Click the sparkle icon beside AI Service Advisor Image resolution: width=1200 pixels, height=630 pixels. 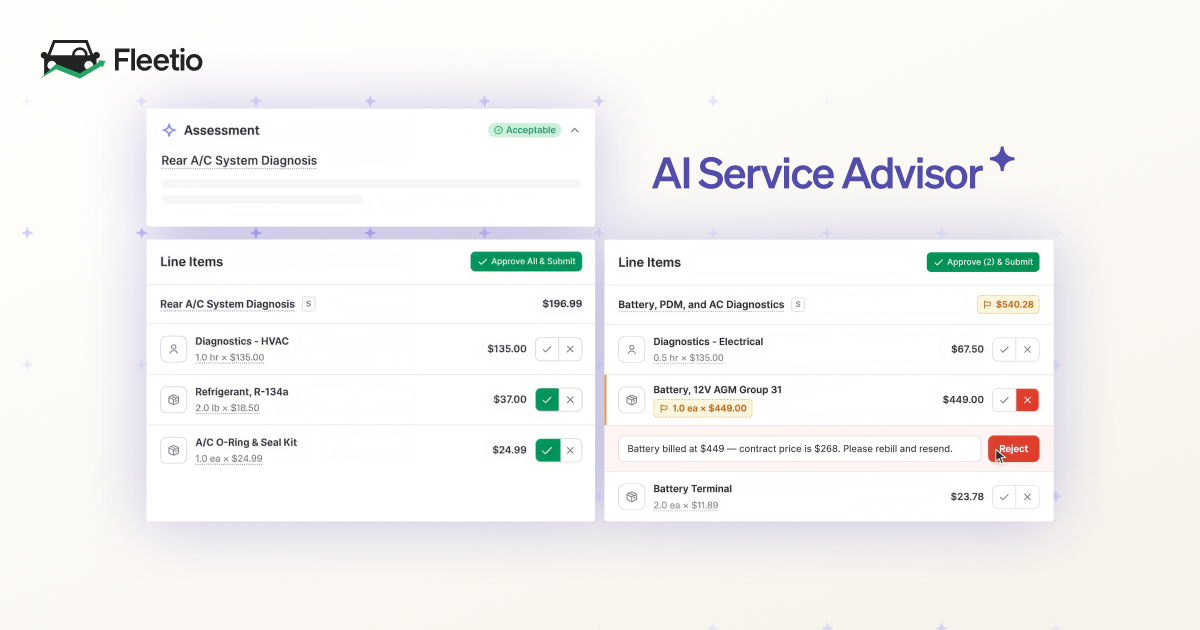pyautogui.click(x=1001, y=160)
